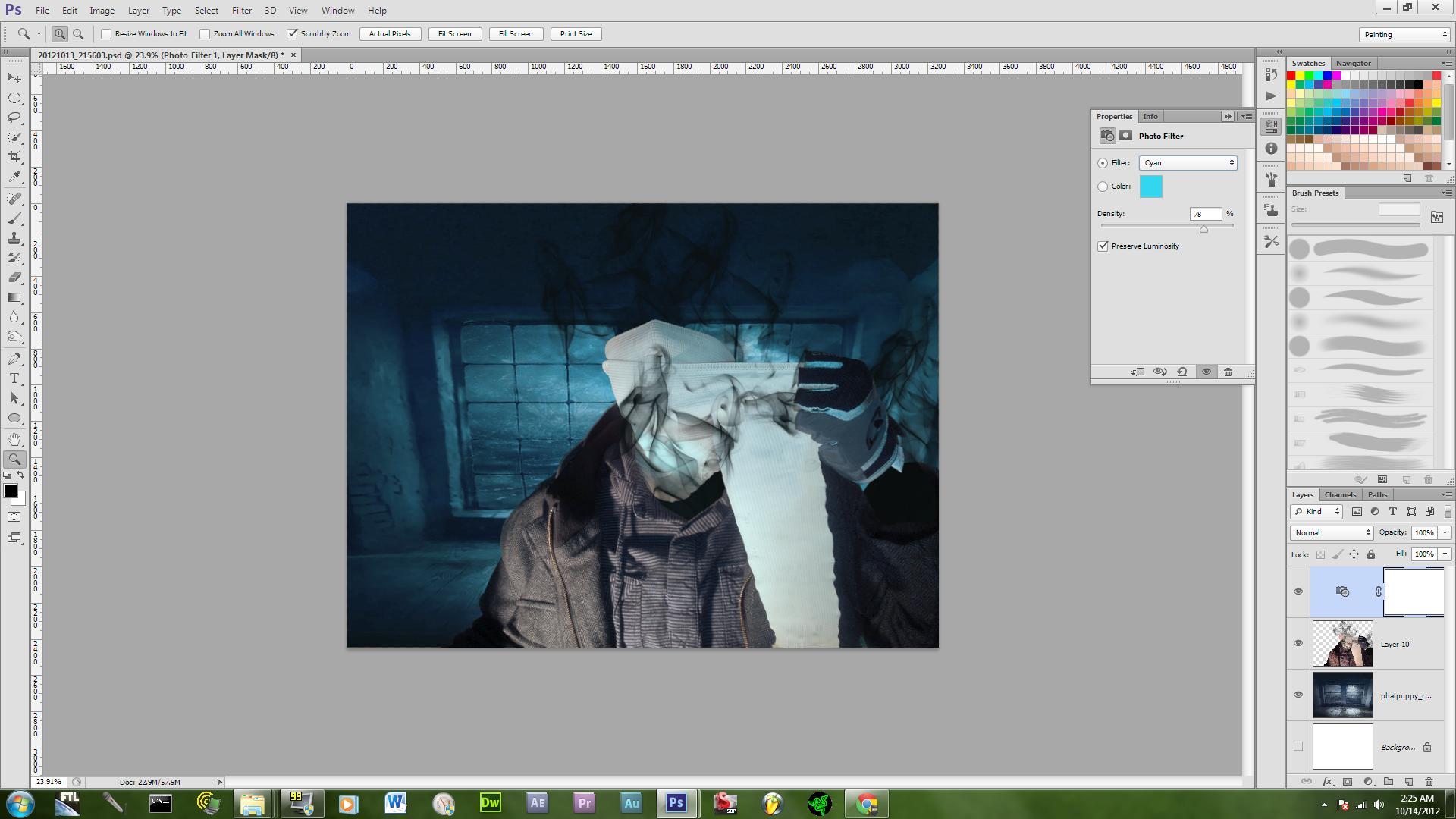Enable Resize Windows to Fit checkbox

pos(106,34)
